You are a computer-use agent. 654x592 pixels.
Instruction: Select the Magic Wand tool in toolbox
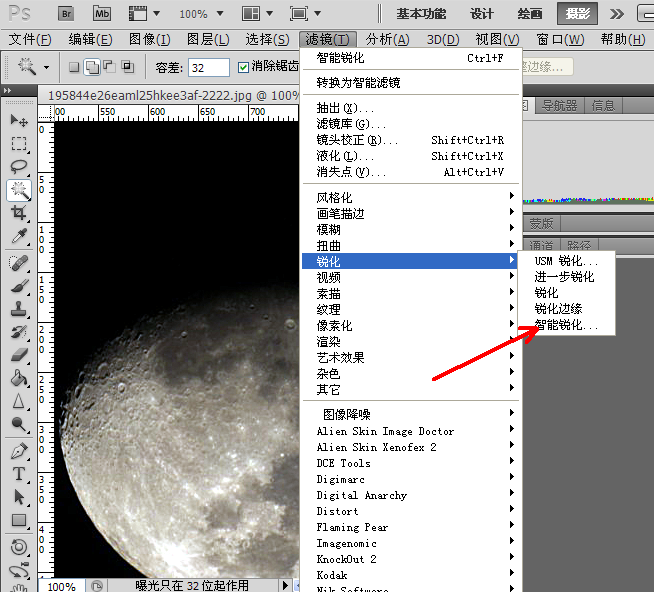pos(19,190)
